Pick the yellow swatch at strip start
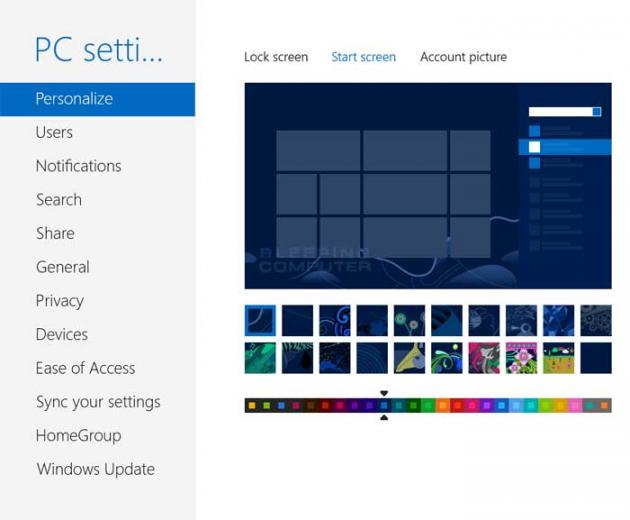Image resolution: width=630 pixels, height=520 pixels. (252, 405)
